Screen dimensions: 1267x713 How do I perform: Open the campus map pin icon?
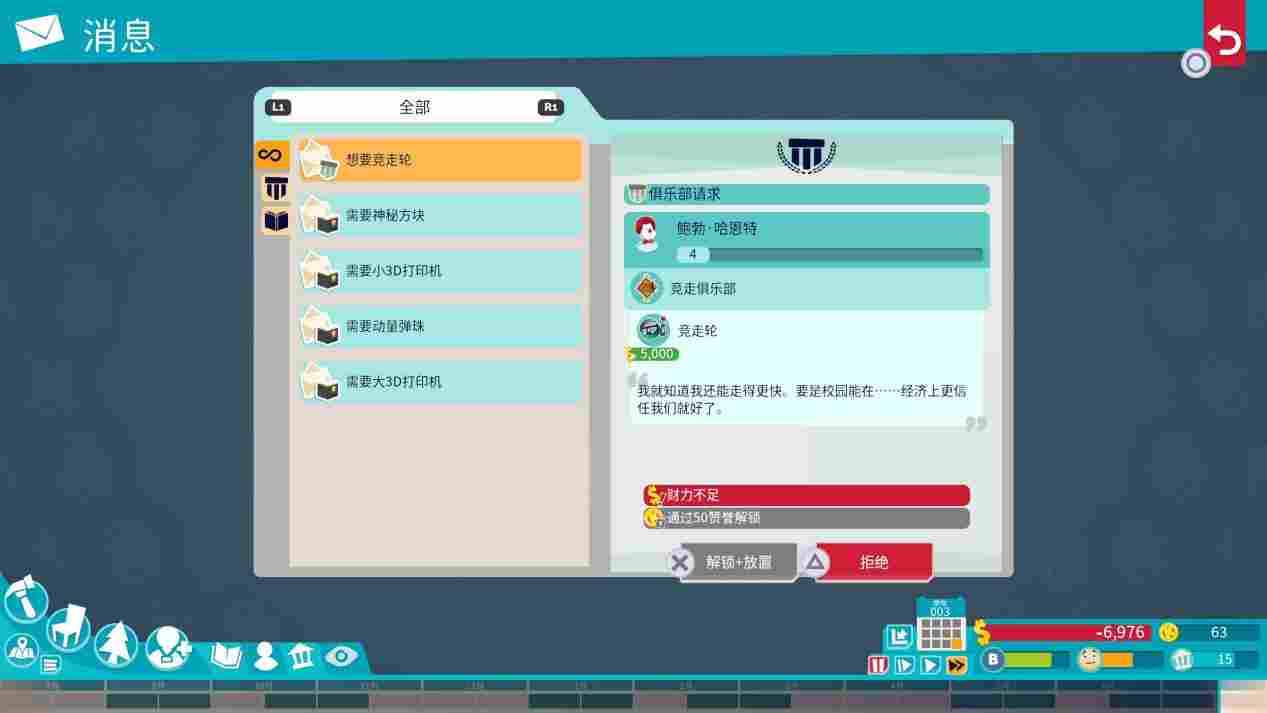coord(22,652)
